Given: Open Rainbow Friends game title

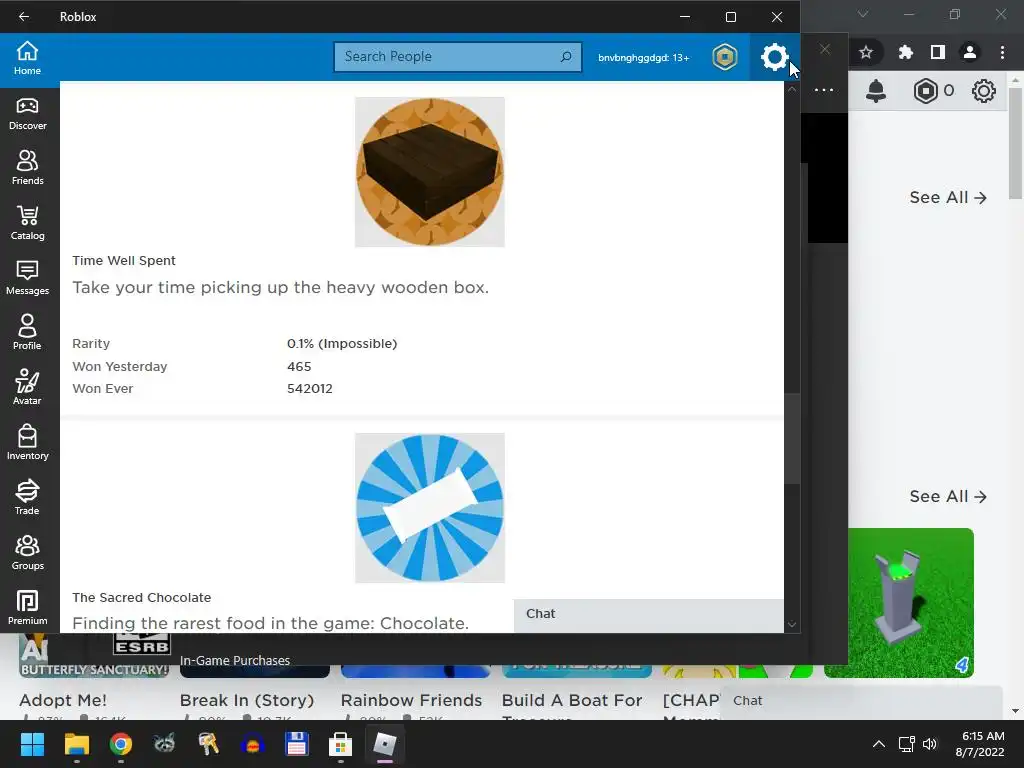Looking at the screenshot, I should (x=411, y=700).
